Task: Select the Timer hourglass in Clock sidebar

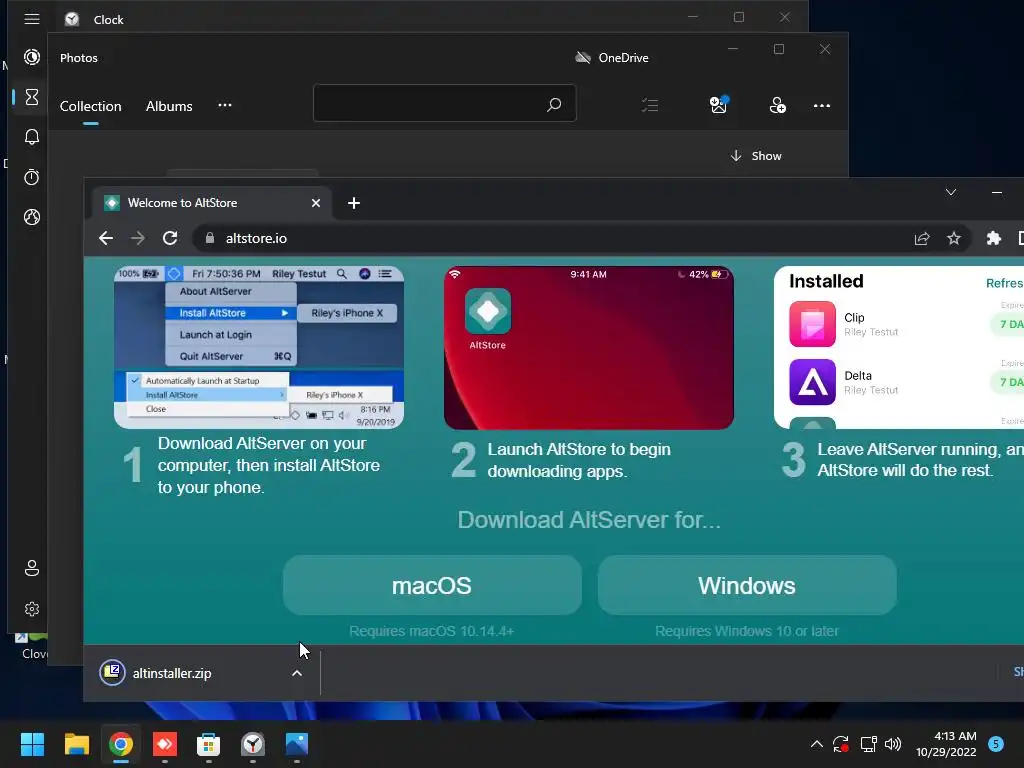Action: (32, 97)
